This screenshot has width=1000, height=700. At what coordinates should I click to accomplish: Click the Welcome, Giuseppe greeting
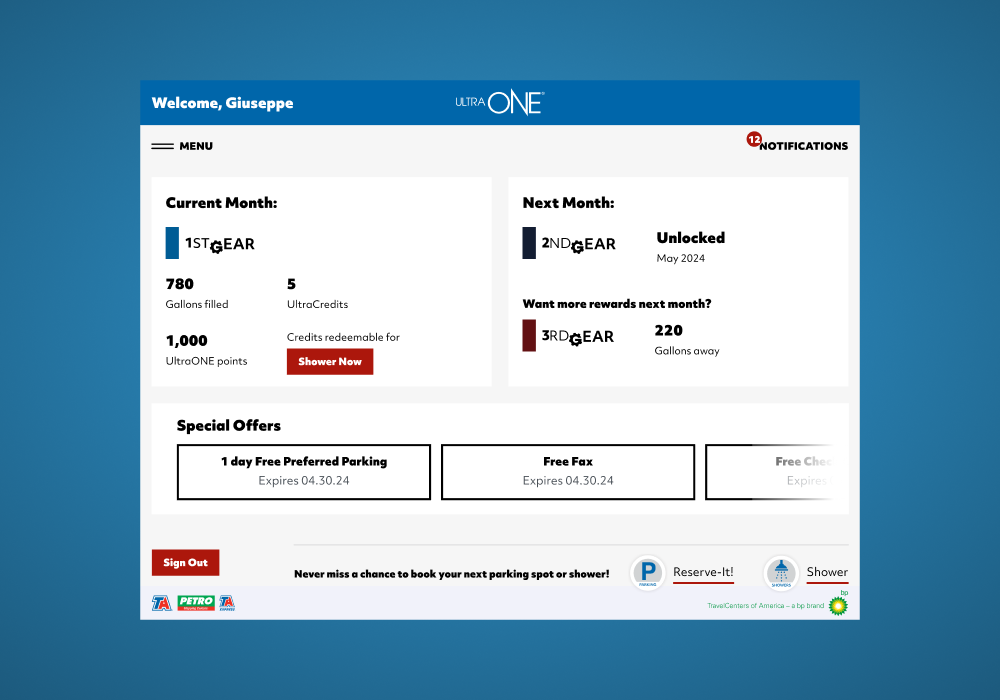[x=223, y=103]
